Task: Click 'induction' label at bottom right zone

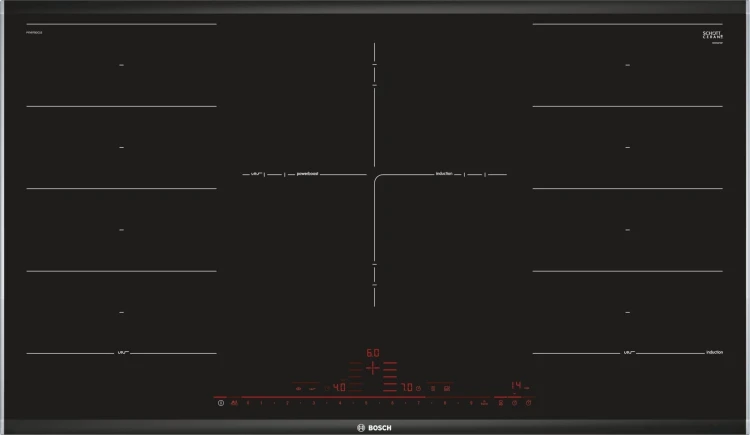Action: coord(715,352)
